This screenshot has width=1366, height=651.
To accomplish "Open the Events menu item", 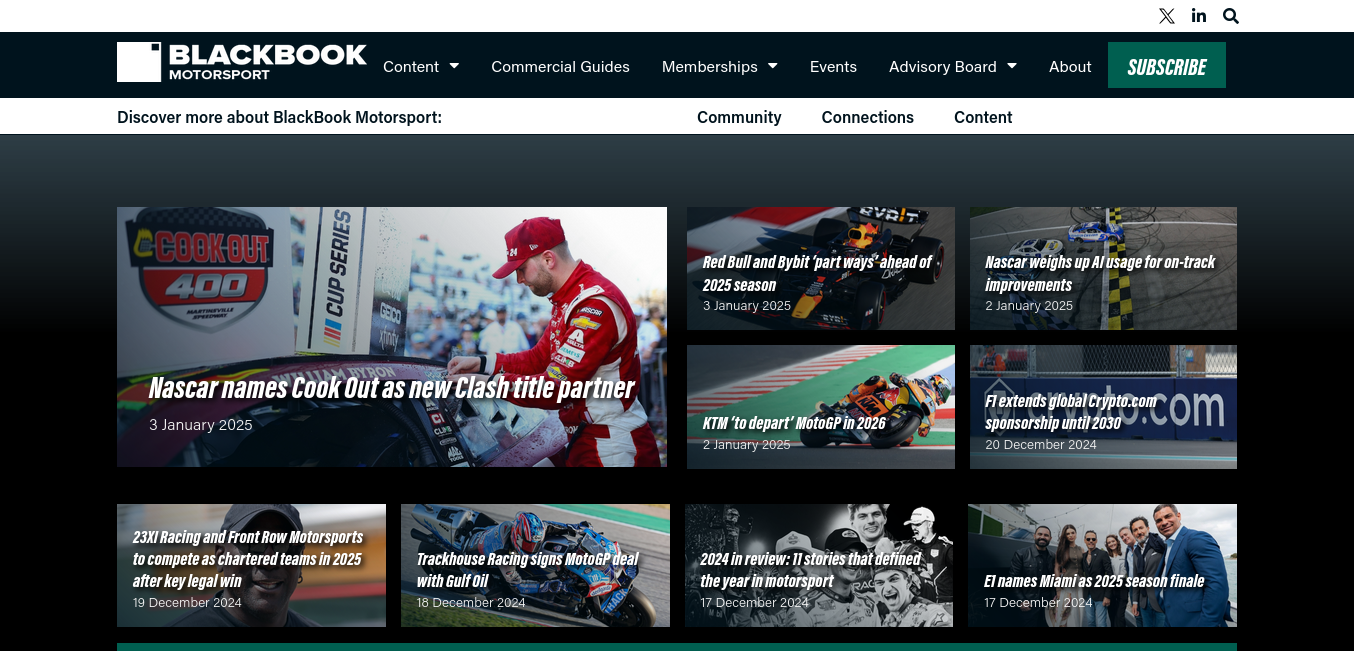I will coord(833,66).
